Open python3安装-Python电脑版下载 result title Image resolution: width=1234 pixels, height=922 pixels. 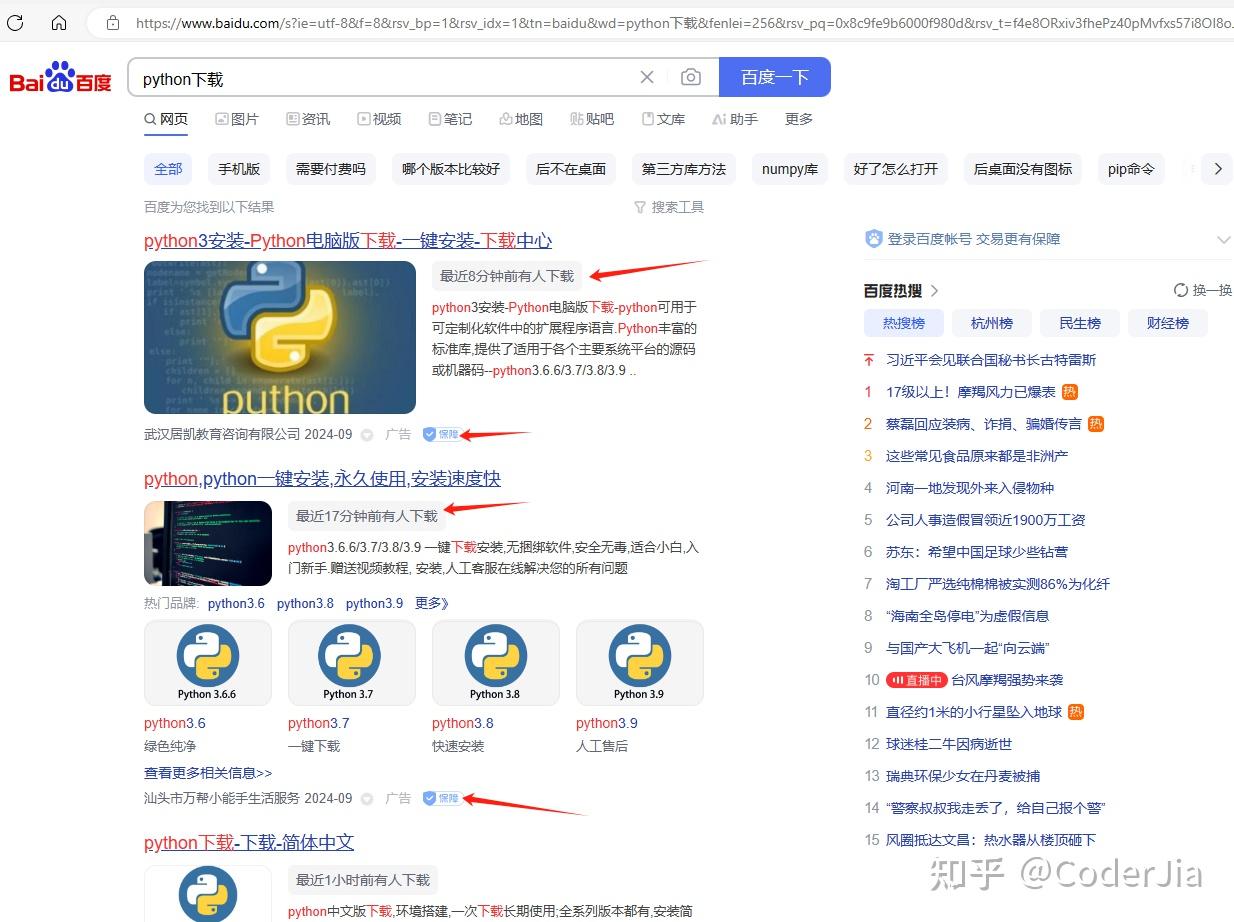coord(348,241)
